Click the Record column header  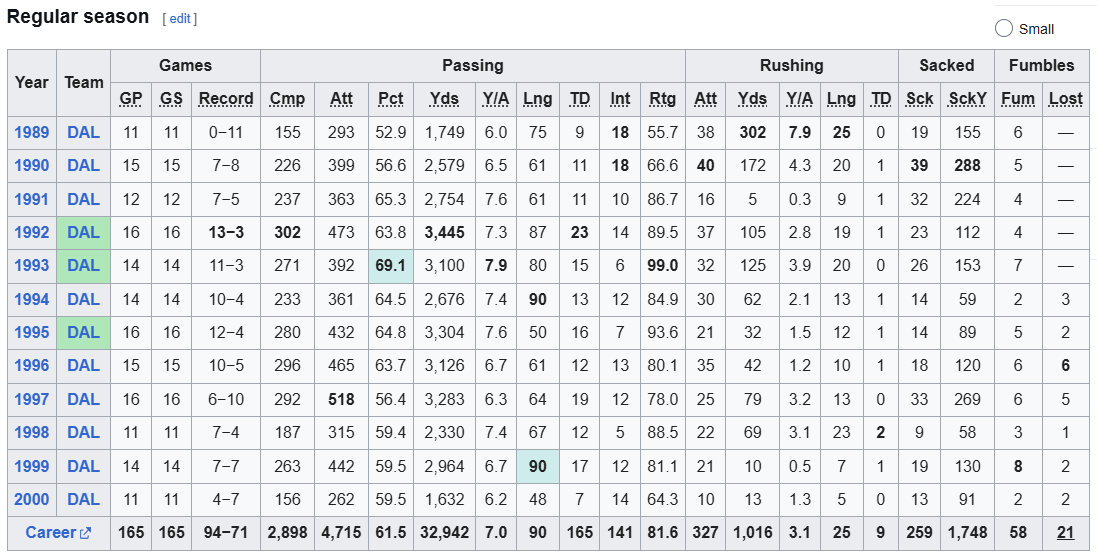pyautogui.click(x=226, y=99)
